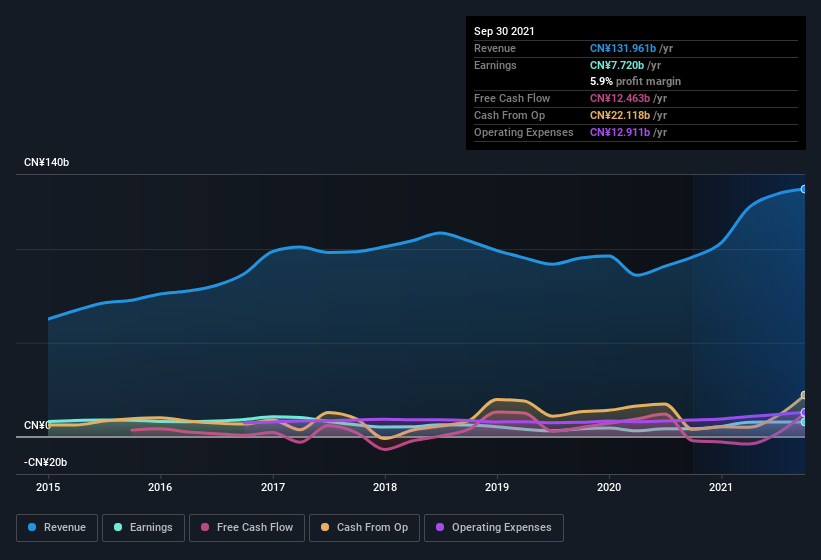Click the -CN¥20b y-axis label

pos(46,462)
